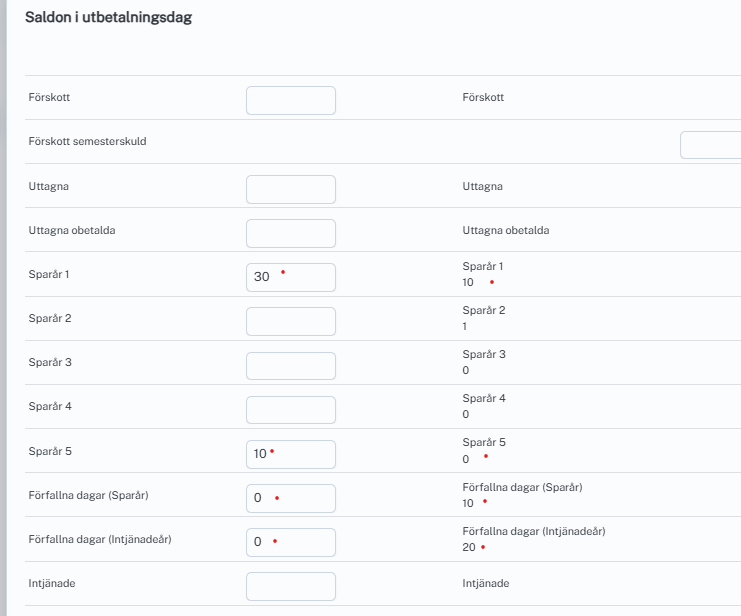This screenshot has height=616, width=741.
Task: Select the read-only Sparår 2 value 1
Action: coord(465,327)
